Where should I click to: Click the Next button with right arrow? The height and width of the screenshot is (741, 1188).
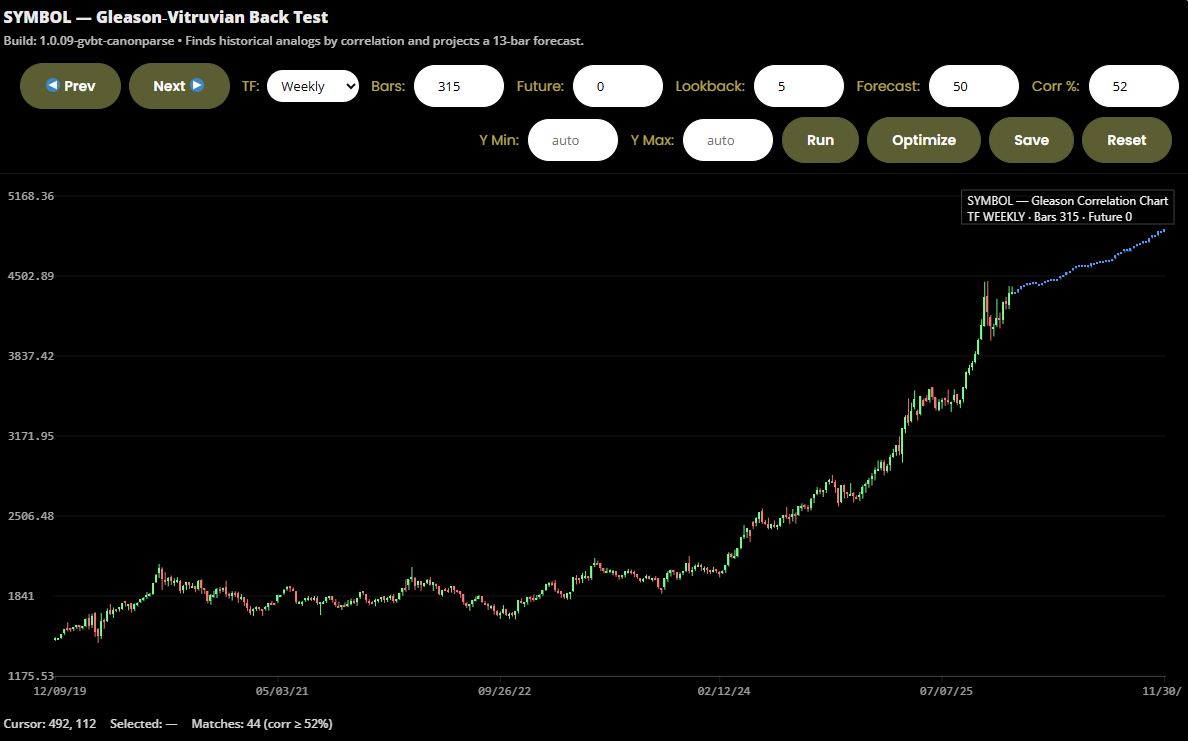click(179, 86)
